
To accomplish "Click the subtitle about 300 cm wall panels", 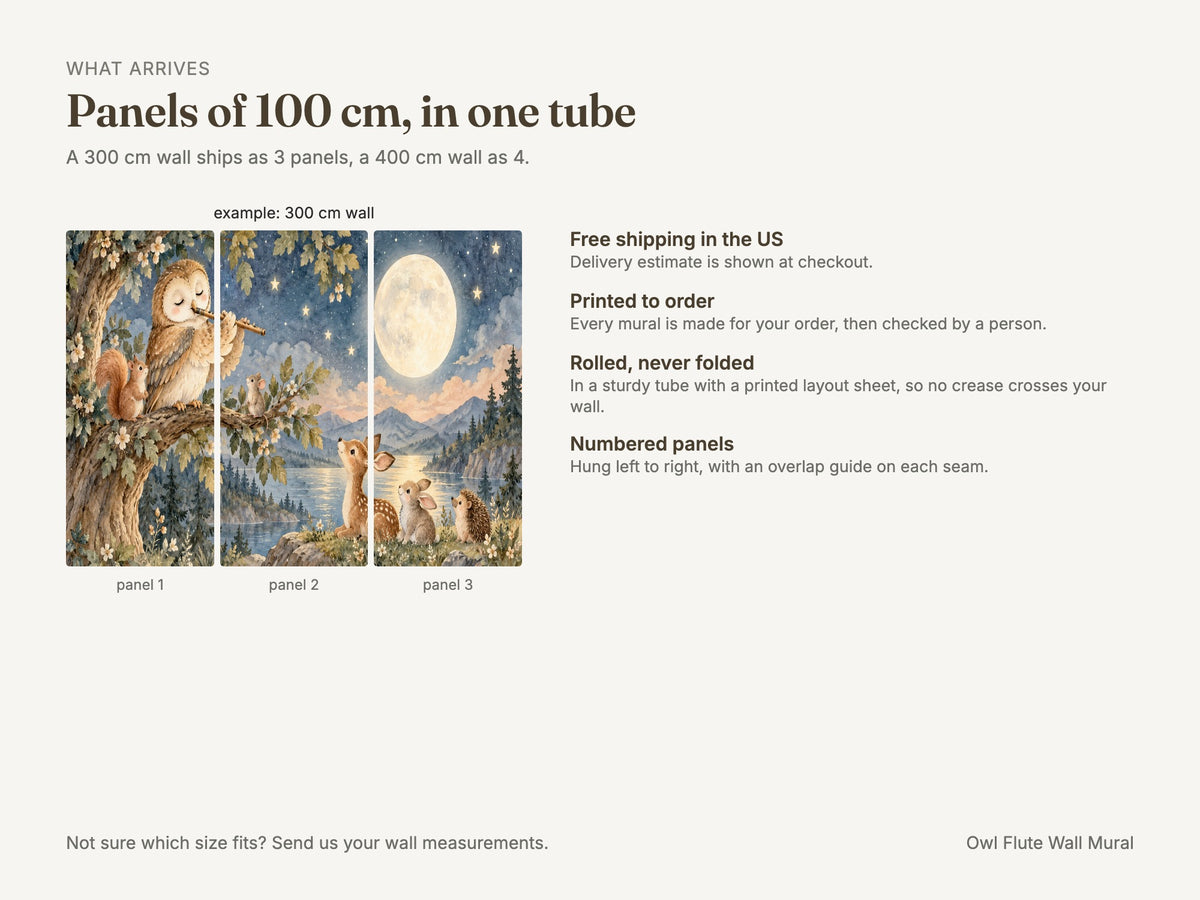I will point(298,157).
